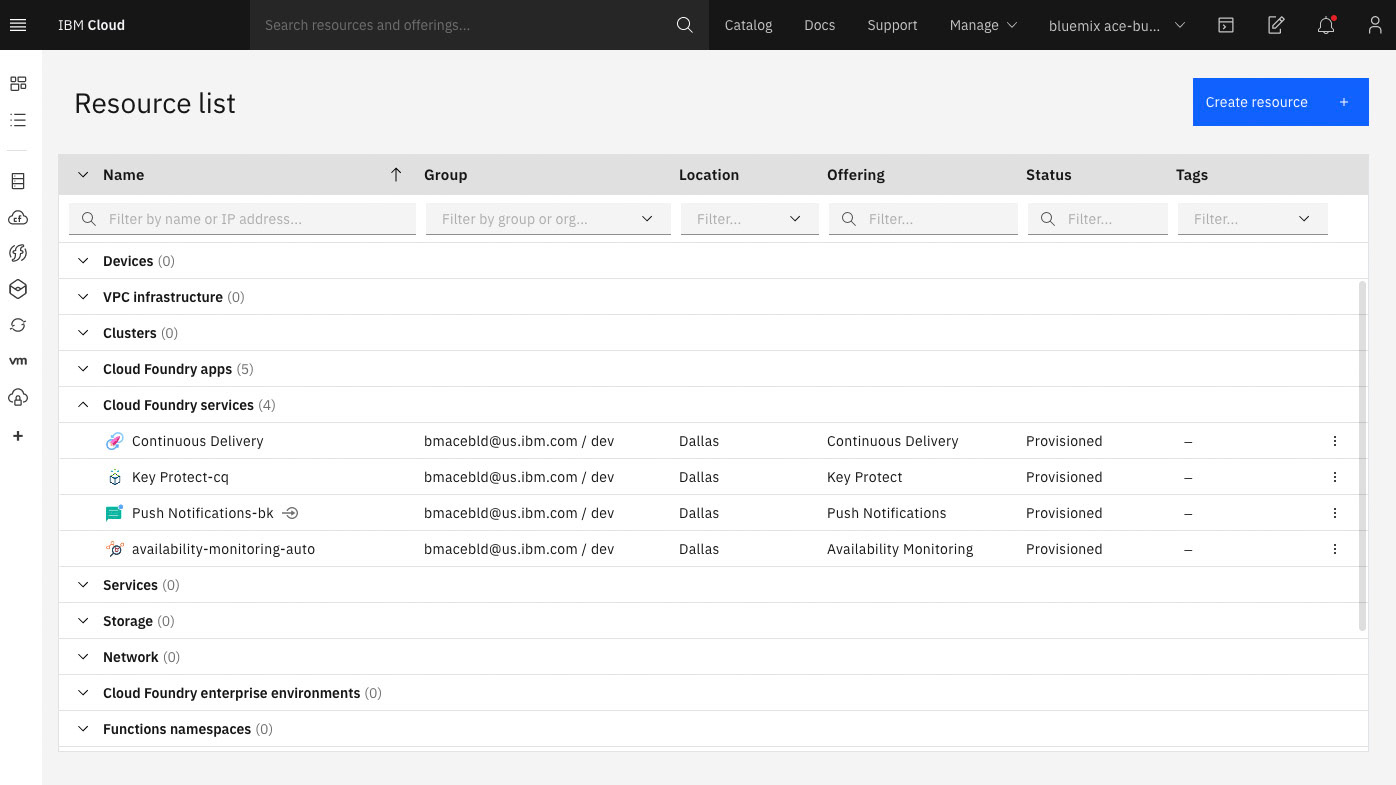Click the IBM Cloud logo link

point(91,25)
